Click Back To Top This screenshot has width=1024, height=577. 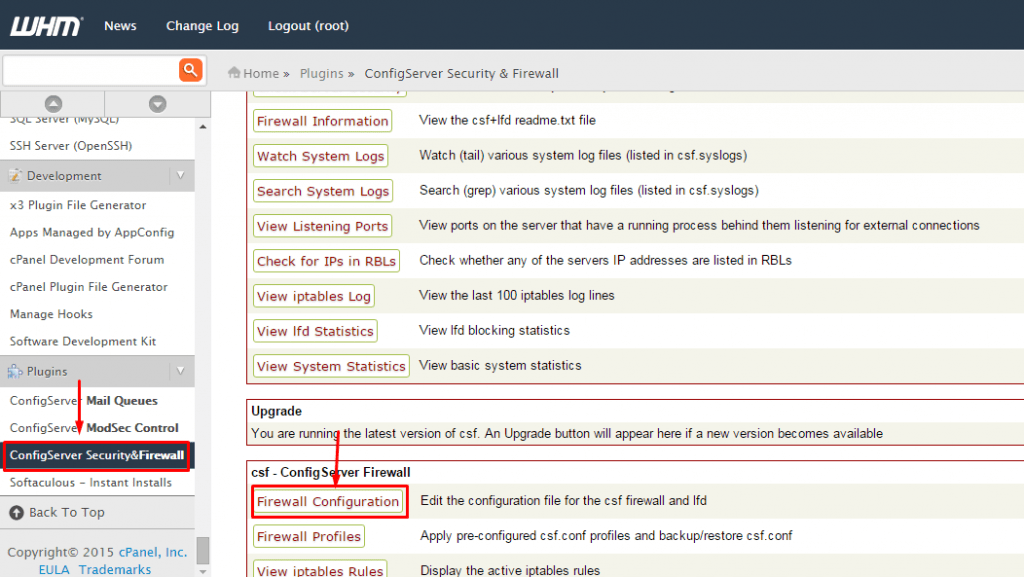click(x=66, y=513)
